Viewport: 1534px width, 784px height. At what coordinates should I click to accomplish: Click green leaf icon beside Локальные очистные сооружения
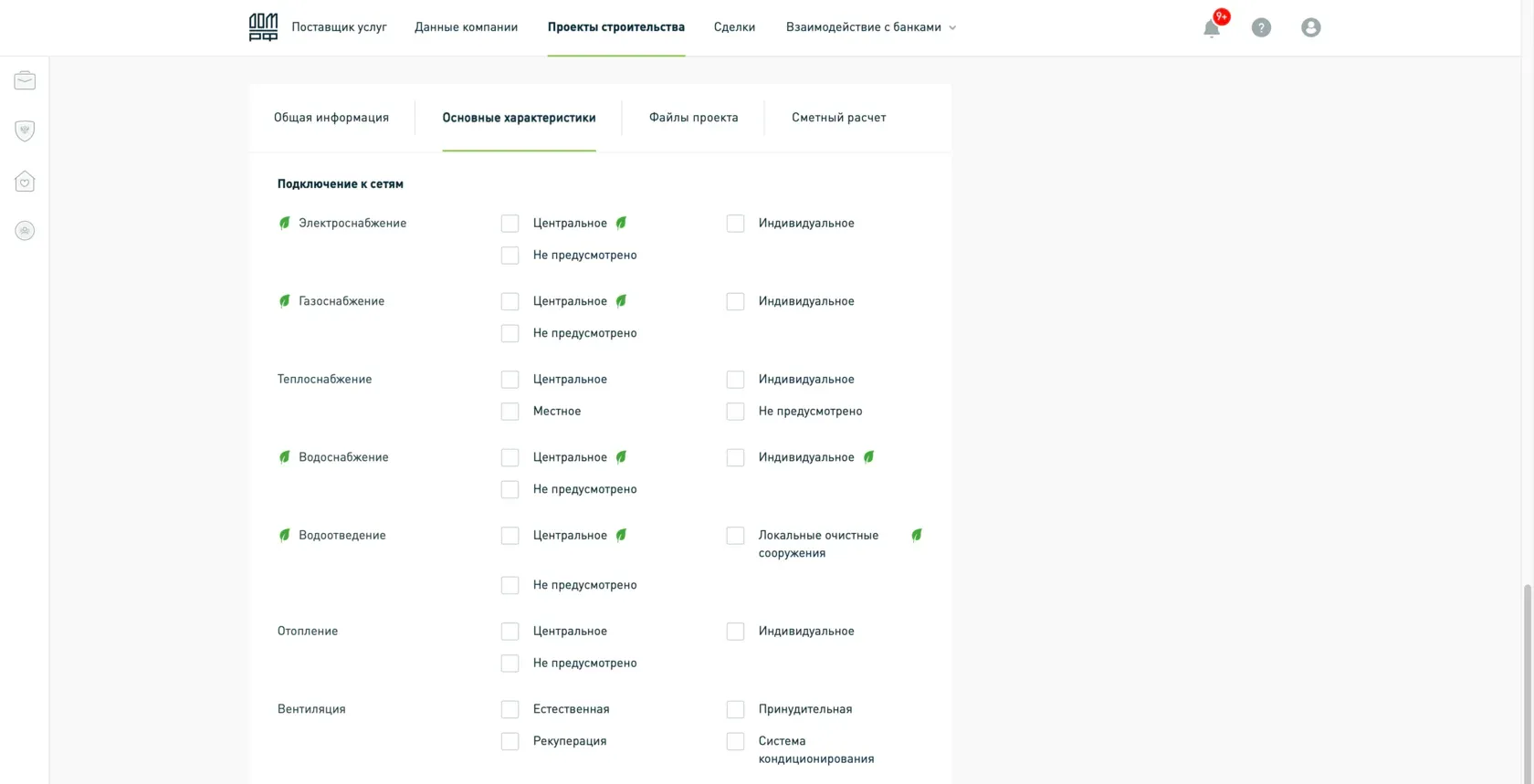click(917, 536)
